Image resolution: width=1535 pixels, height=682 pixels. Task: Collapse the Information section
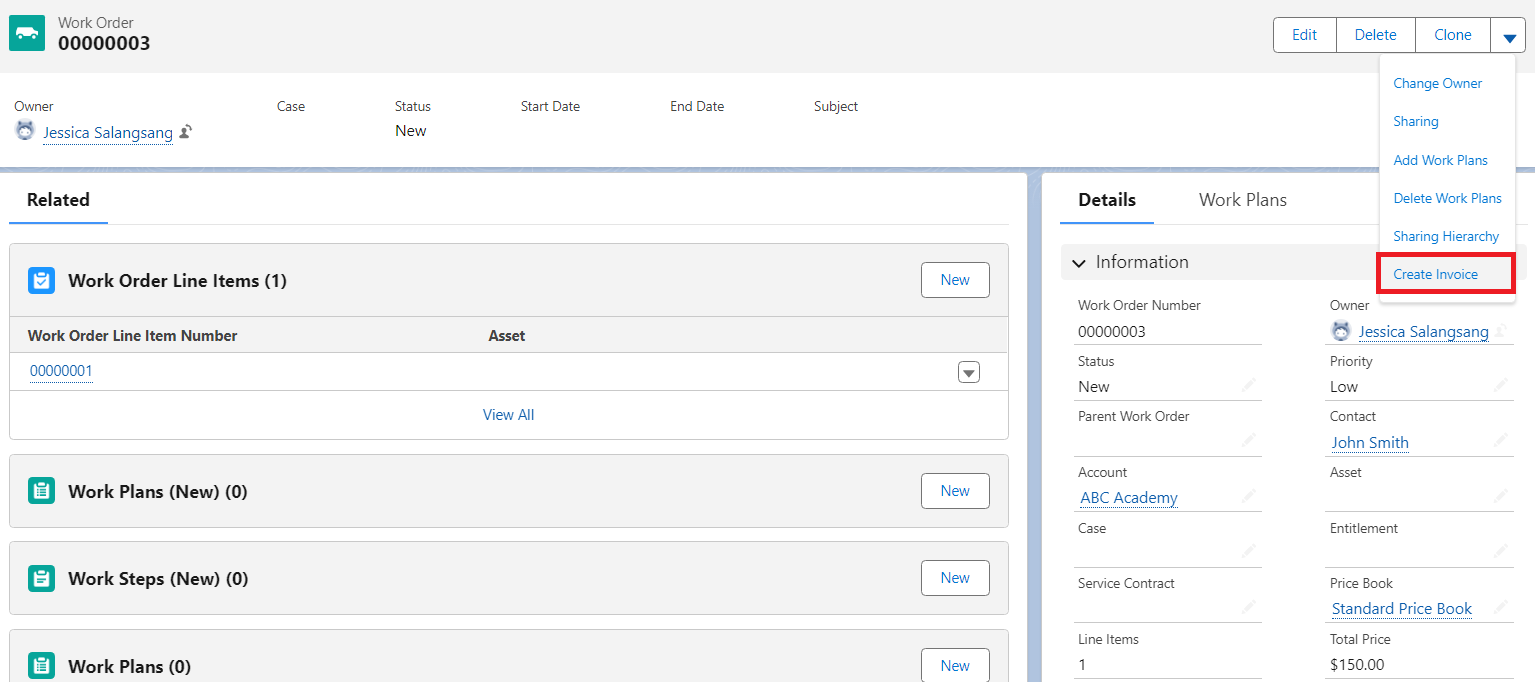coord(1079,263)
